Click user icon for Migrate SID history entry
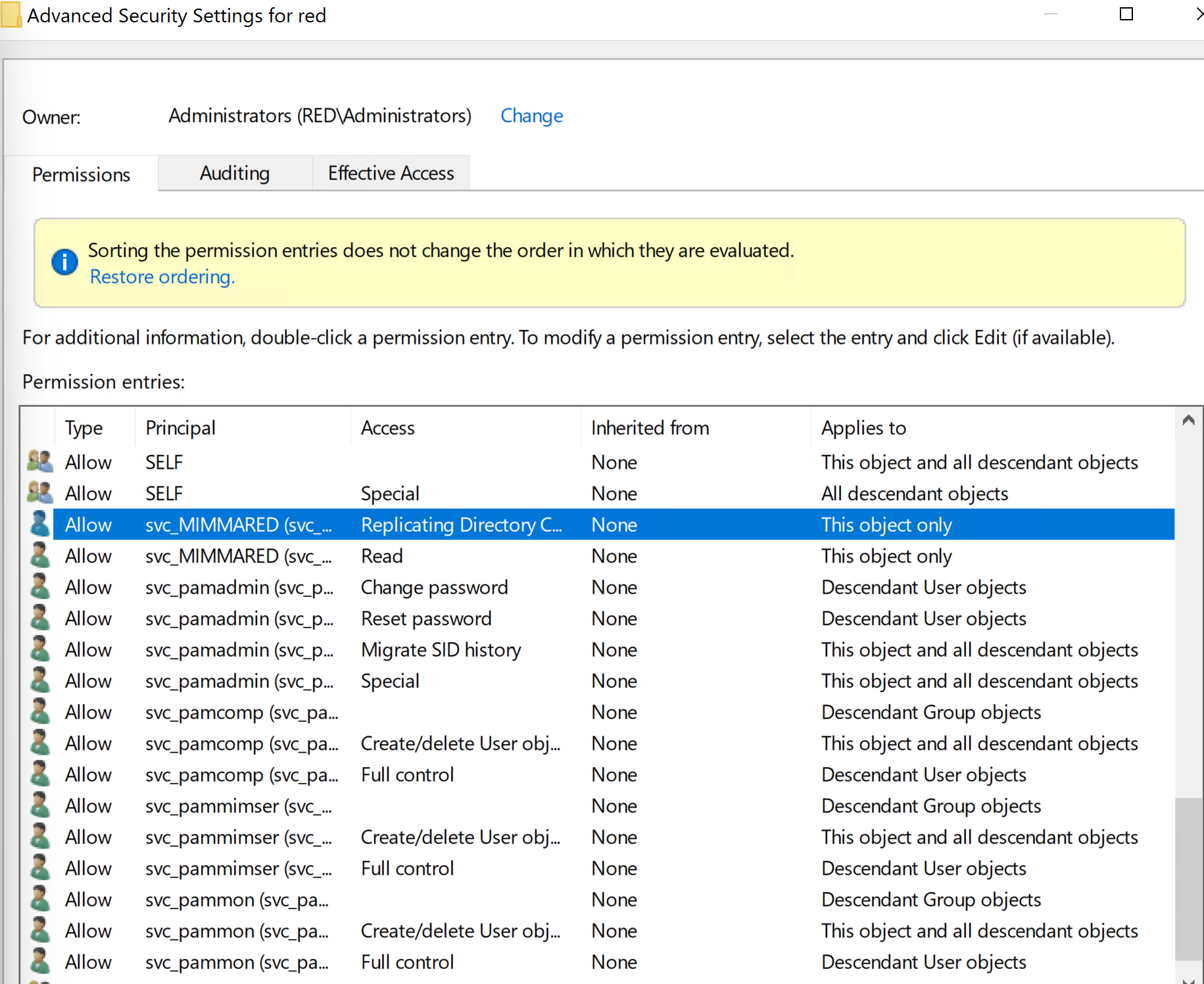Screen dimensions: 1204x984 pos(39,649)
